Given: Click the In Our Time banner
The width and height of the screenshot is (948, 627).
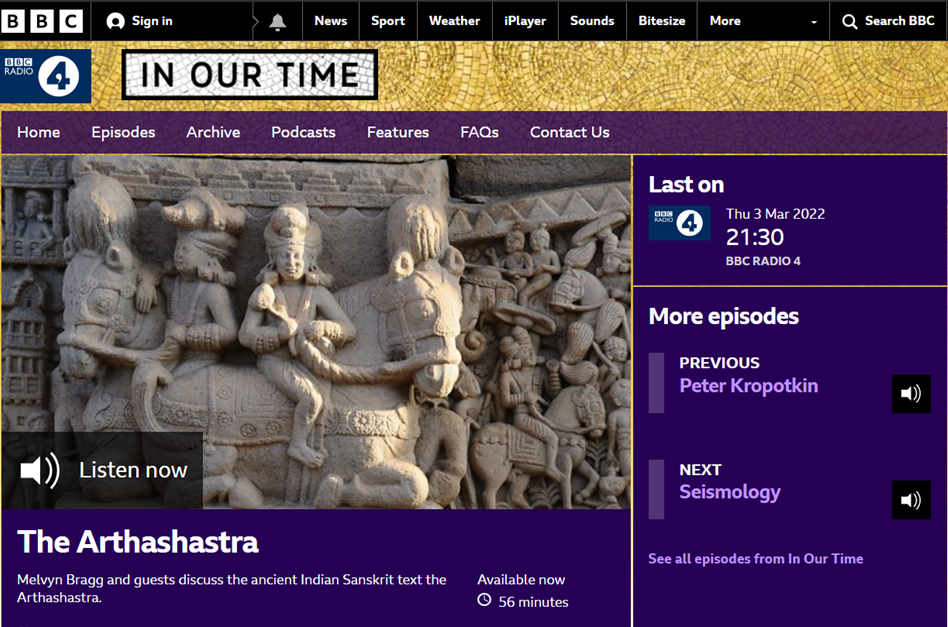Looking at the screenshot, I should [x=249, y=74].
